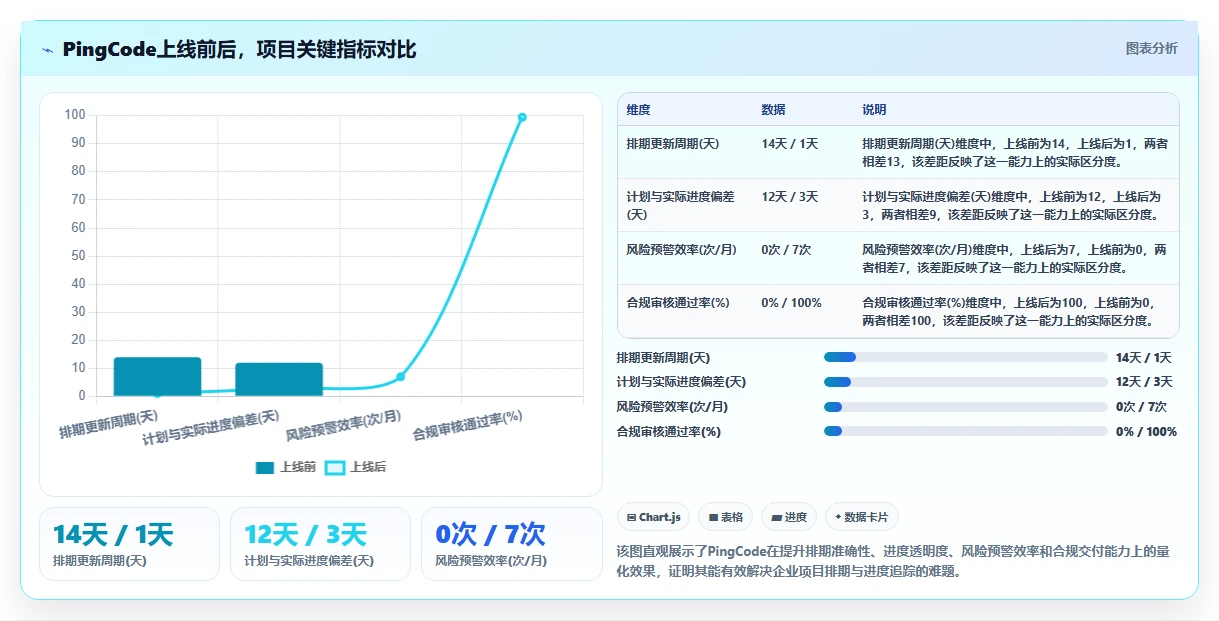Click x-axis label 合规审核通过率(%)
This screenshot has width=1219, height=621.
pos(468,425)
